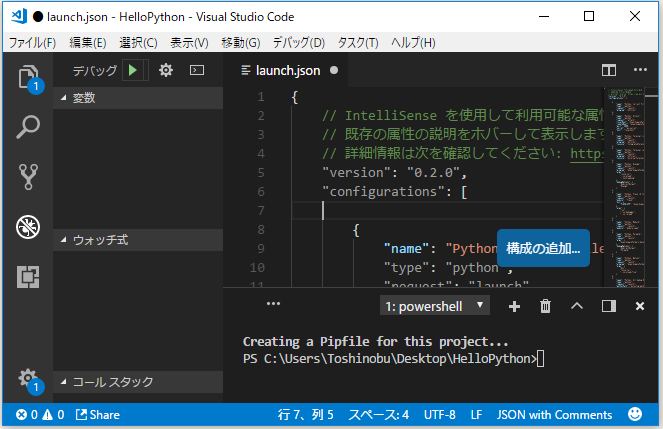This screenshot has height=429, width=663.
Task: Create a new terminal with plus icon
Action: pyautogui.click(x=514, y=306)
